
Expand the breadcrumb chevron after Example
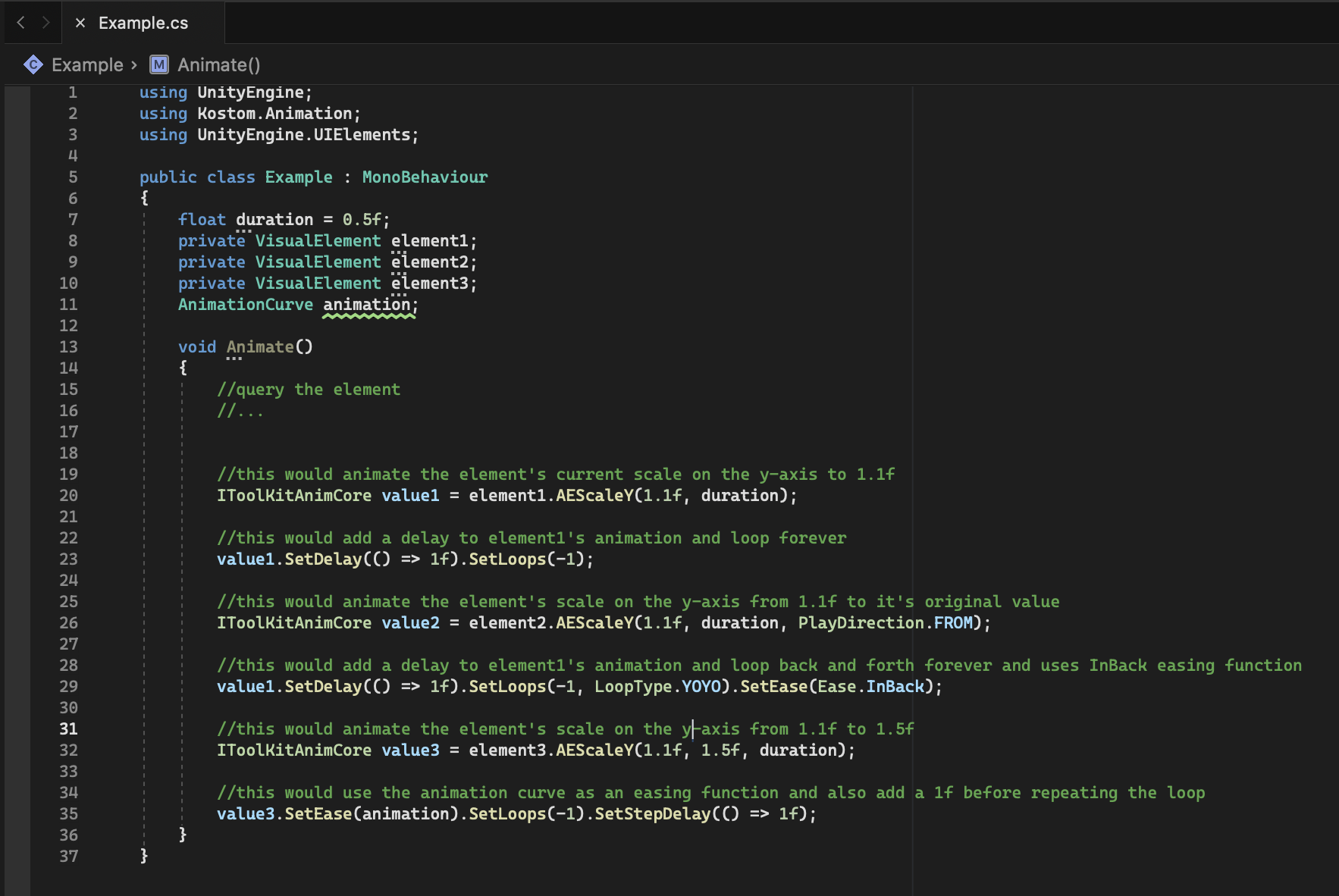coord(134,65)
